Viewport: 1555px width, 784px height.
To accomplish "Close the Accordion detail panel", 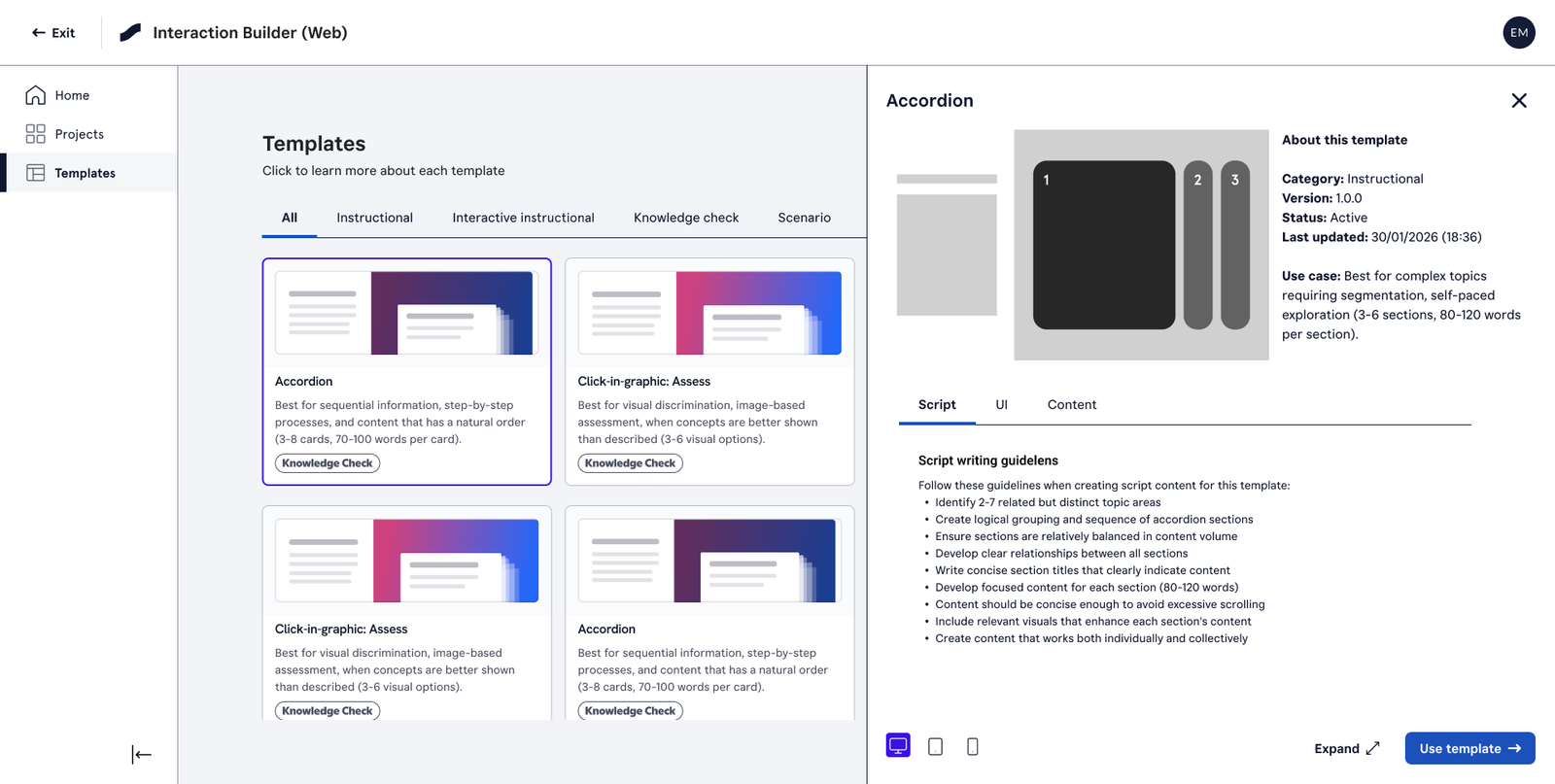I will (1519, 100).
